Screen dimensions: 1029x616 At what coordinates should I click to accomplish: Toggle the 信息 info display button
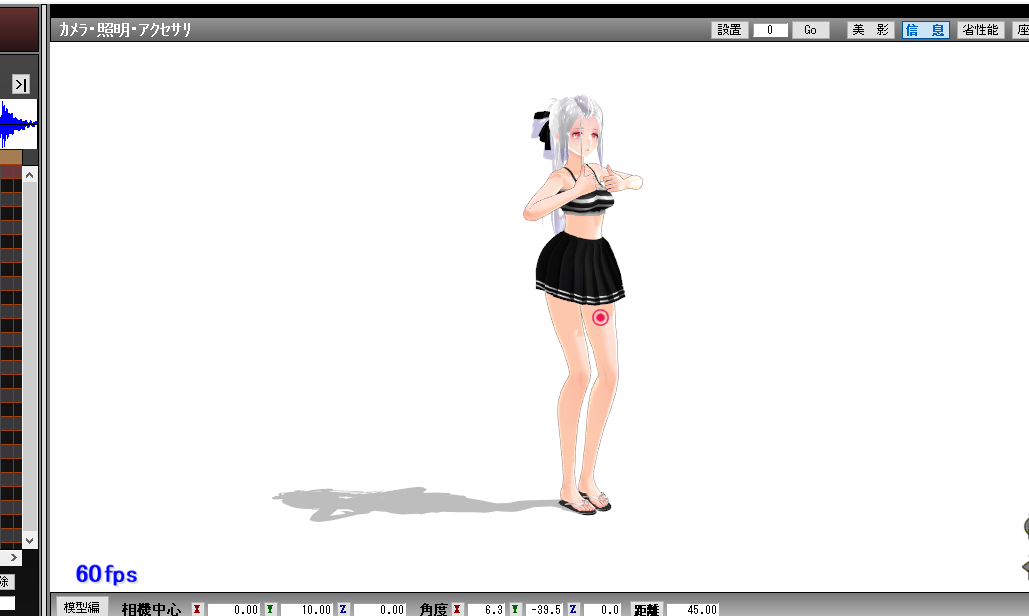point(925,30)
